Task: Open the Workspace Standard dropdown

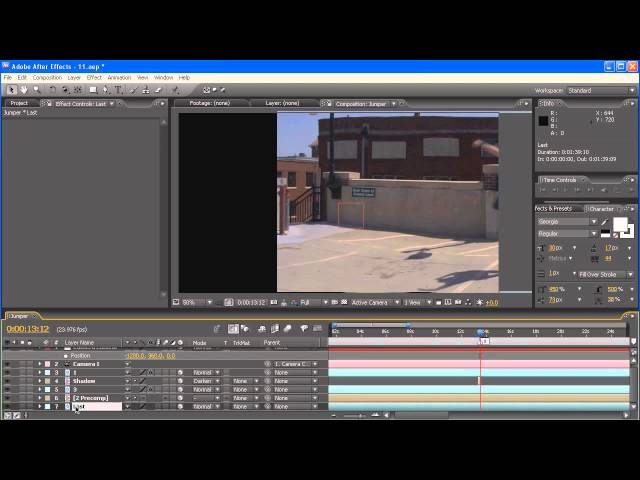Action: (600, 90)
